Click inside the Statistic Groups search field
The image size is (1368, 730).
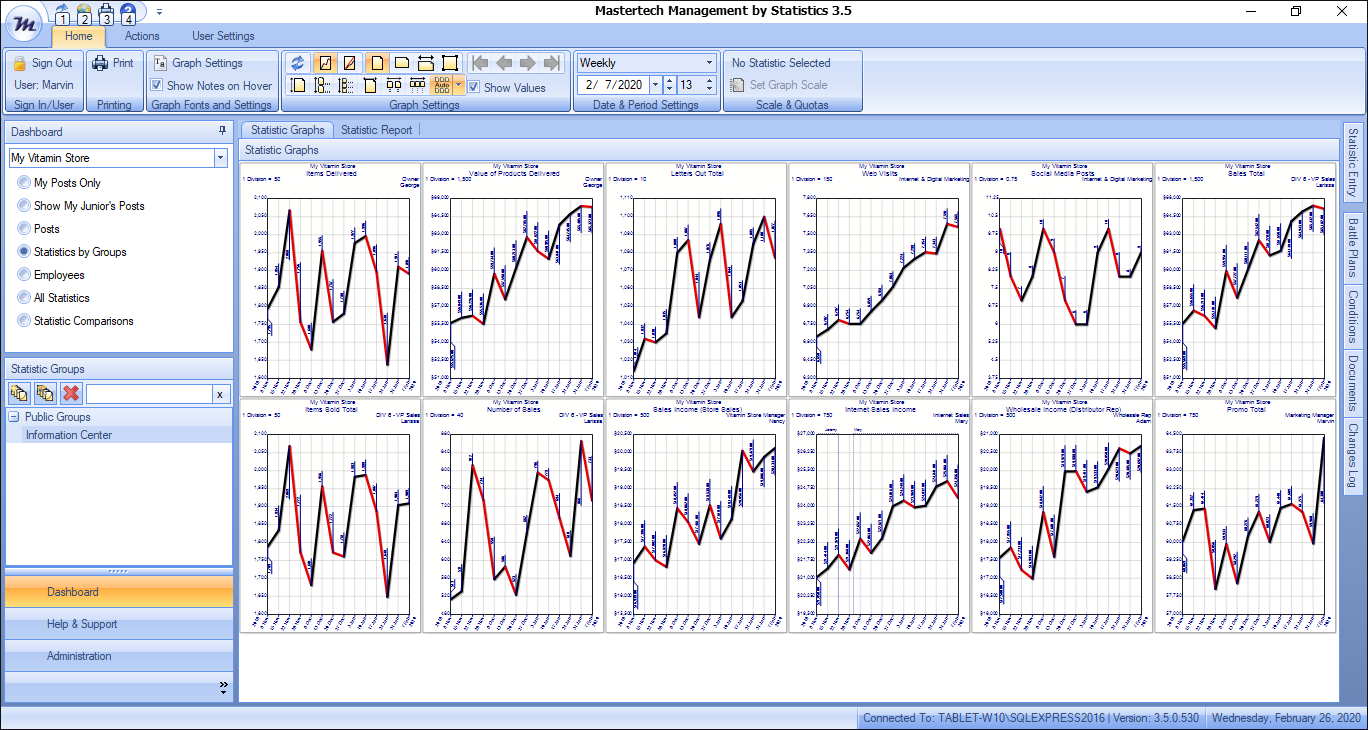(x=148, y=394)
